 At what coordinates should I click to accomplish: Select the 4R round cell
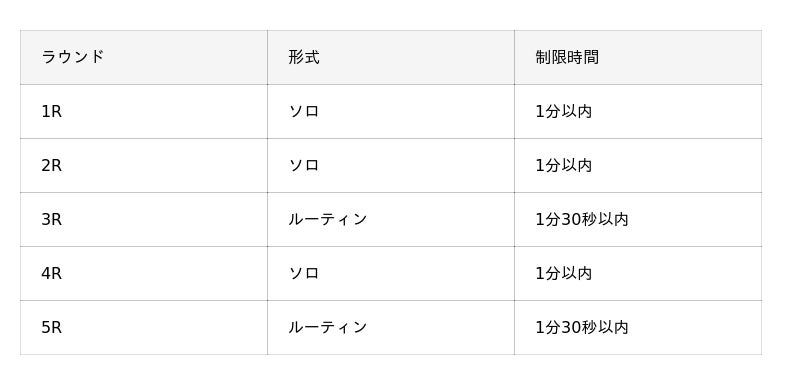[144, 274]
